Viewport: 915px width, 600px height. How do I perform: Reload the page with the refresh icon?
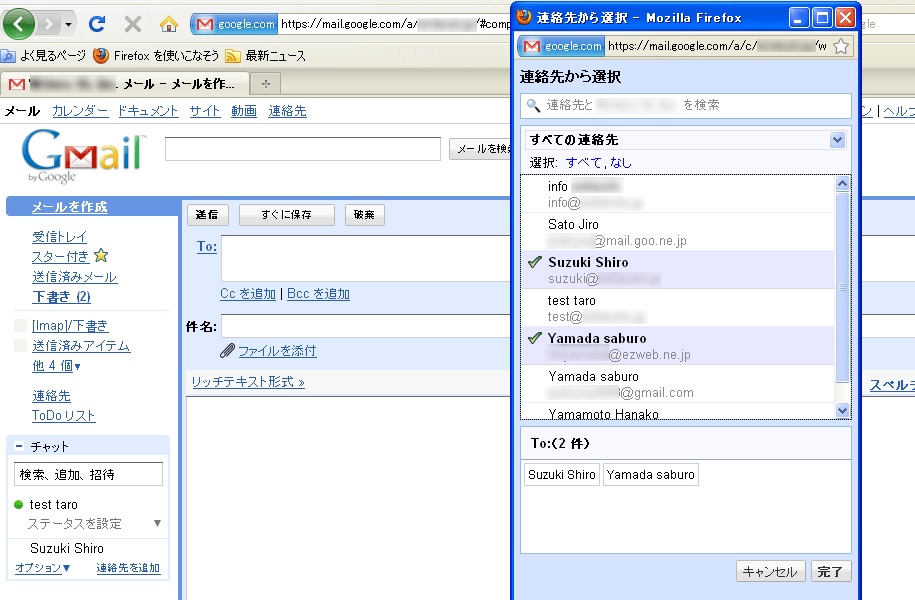tap(97, 24)
